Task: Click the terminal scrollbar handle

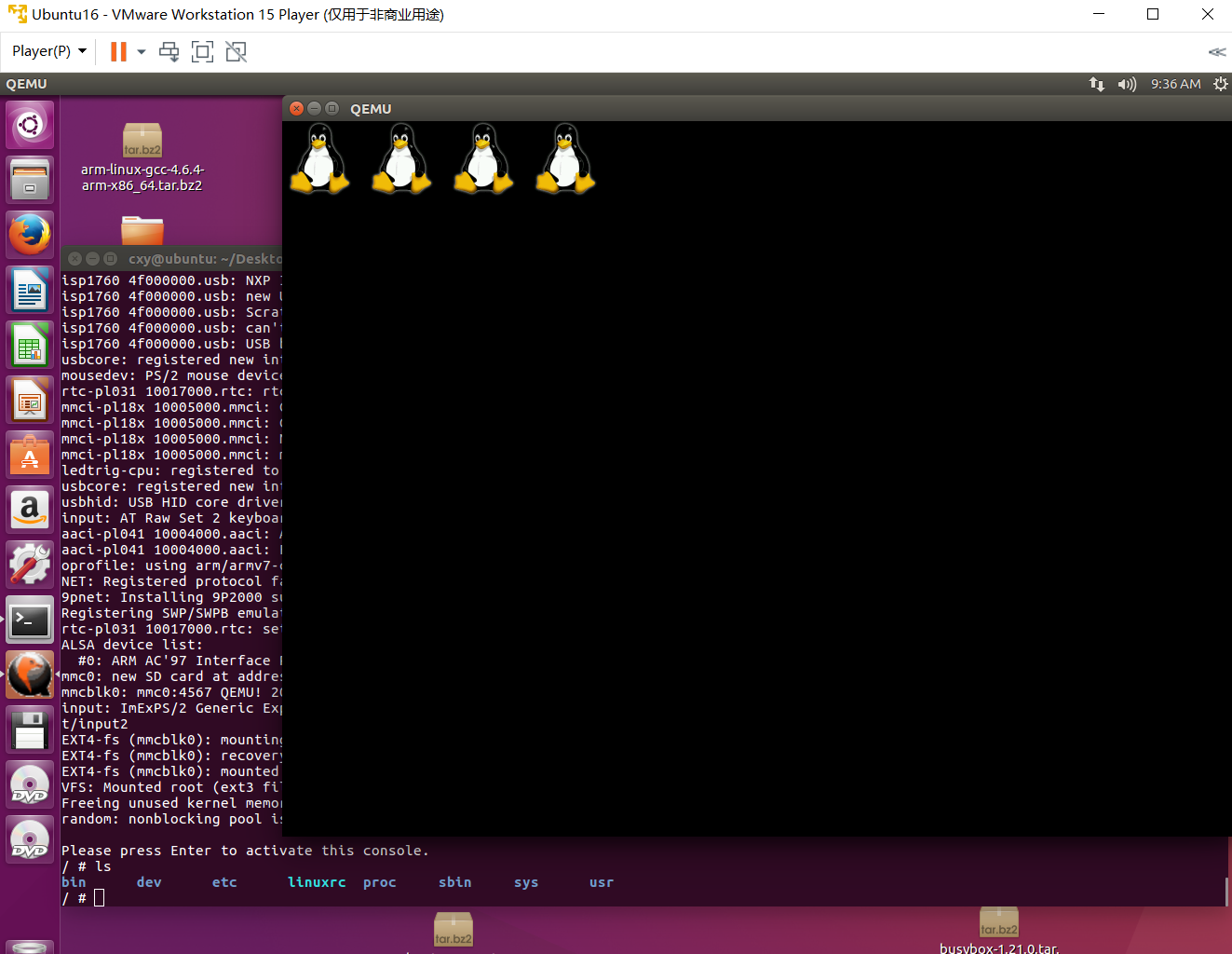Action: pyautogui.click(x=1226, y=891)
